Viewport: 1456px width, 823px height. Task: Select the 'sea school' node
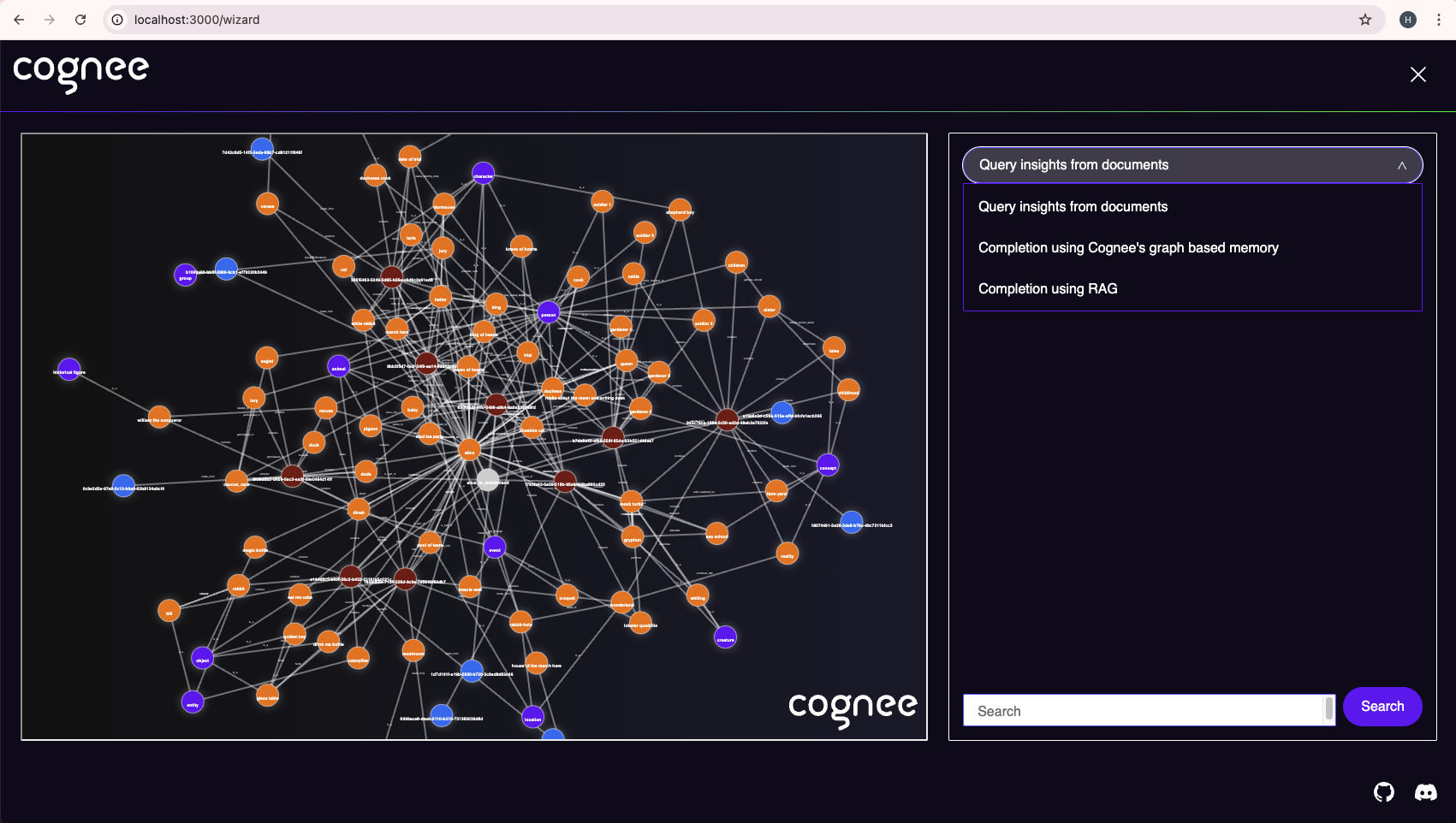[716, 534]
